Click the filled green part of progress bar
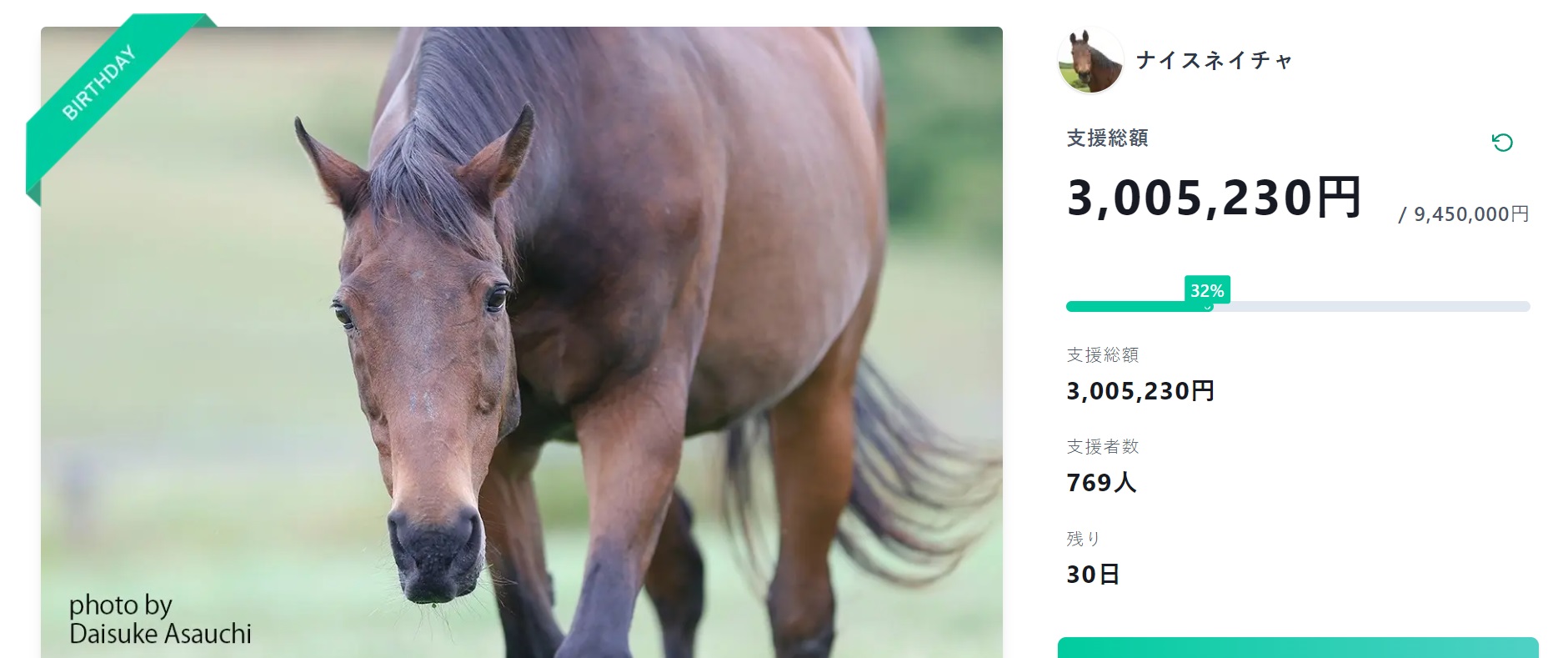 [x=1125, y=307]
